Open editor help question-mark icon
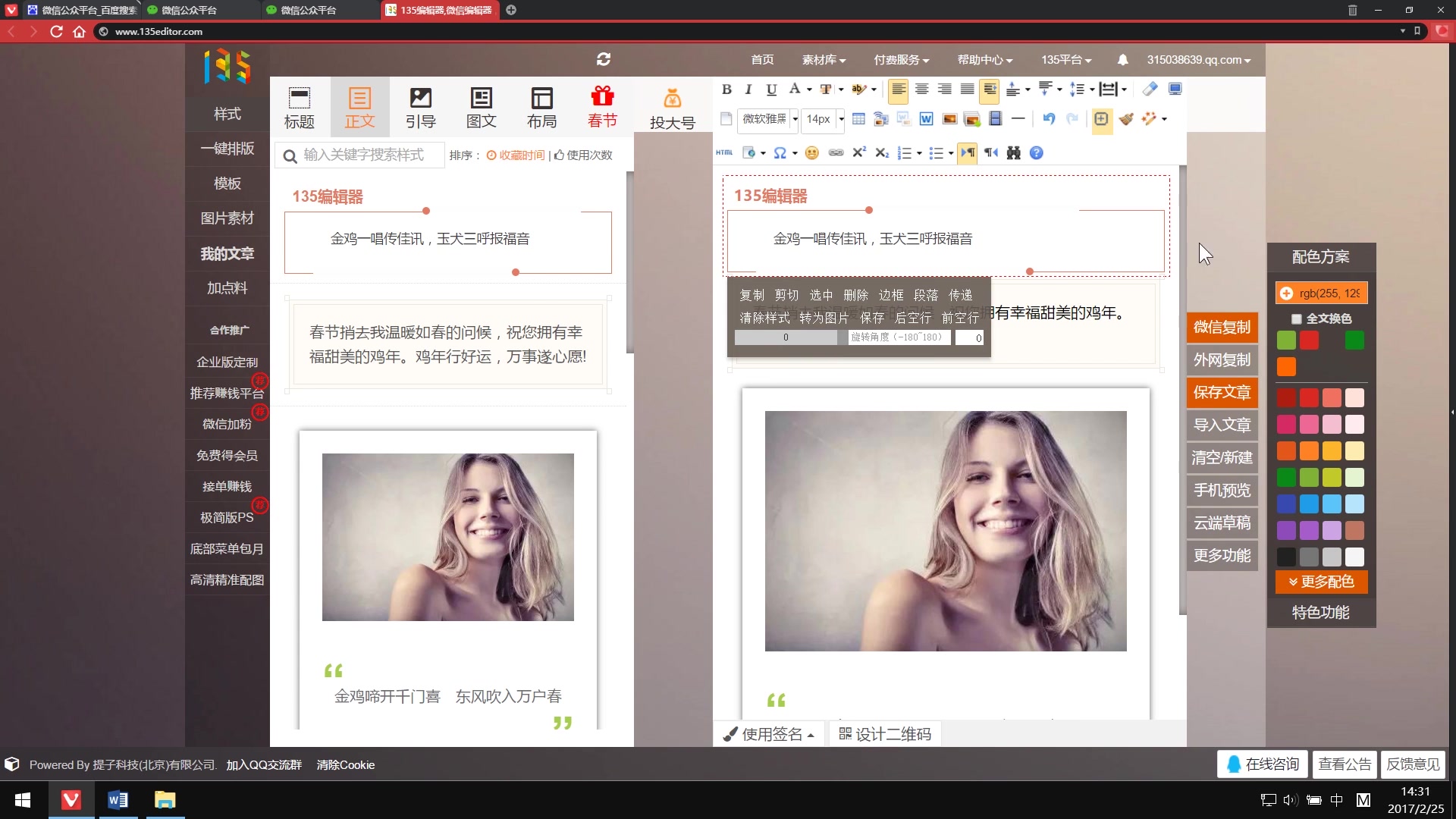The width and height of the screenshot is (1456, 819). click(1036, 153)
